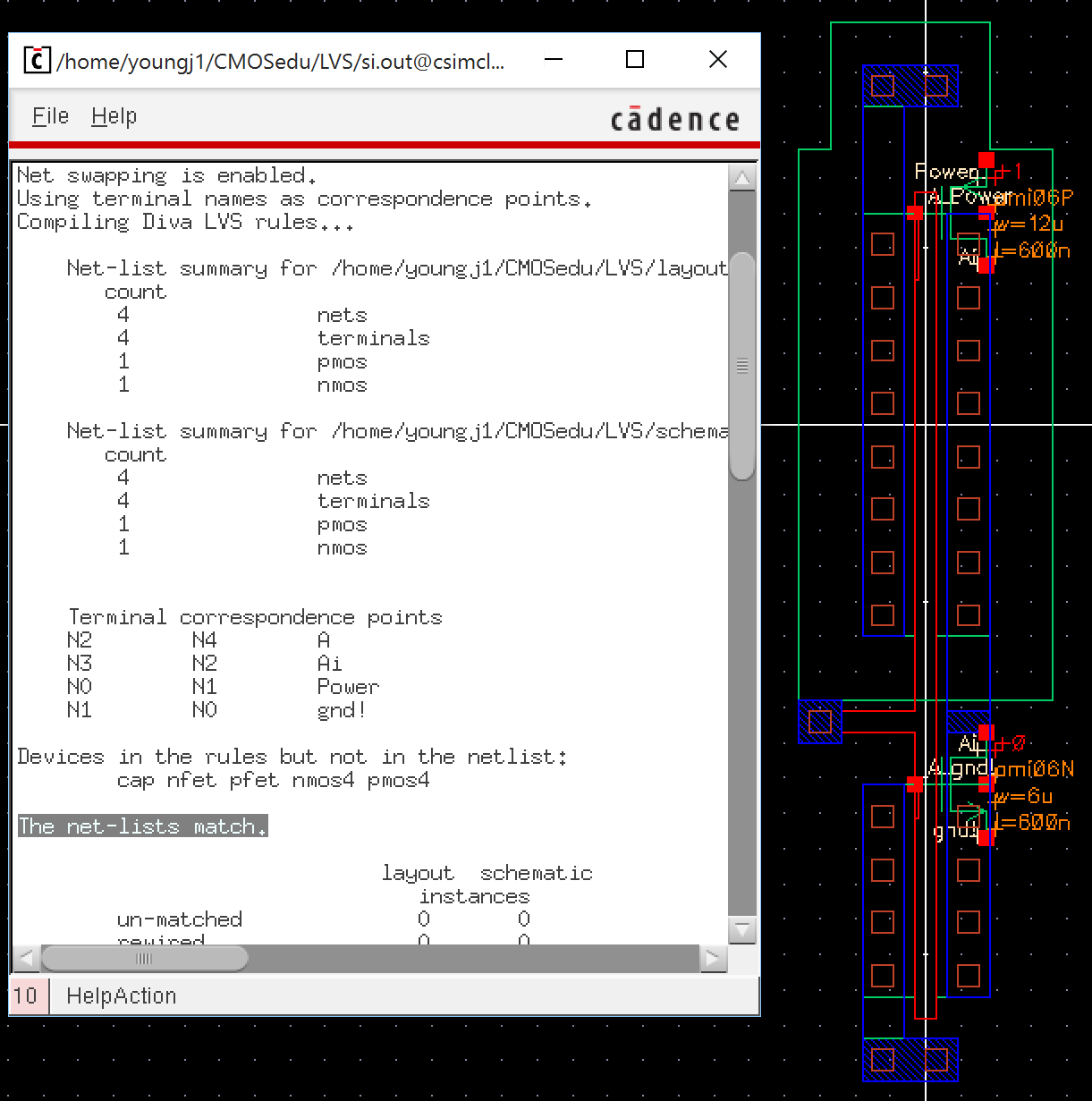Open the File menu
This screenshot has height=1101, width=1092.
[x=50, y=116]
